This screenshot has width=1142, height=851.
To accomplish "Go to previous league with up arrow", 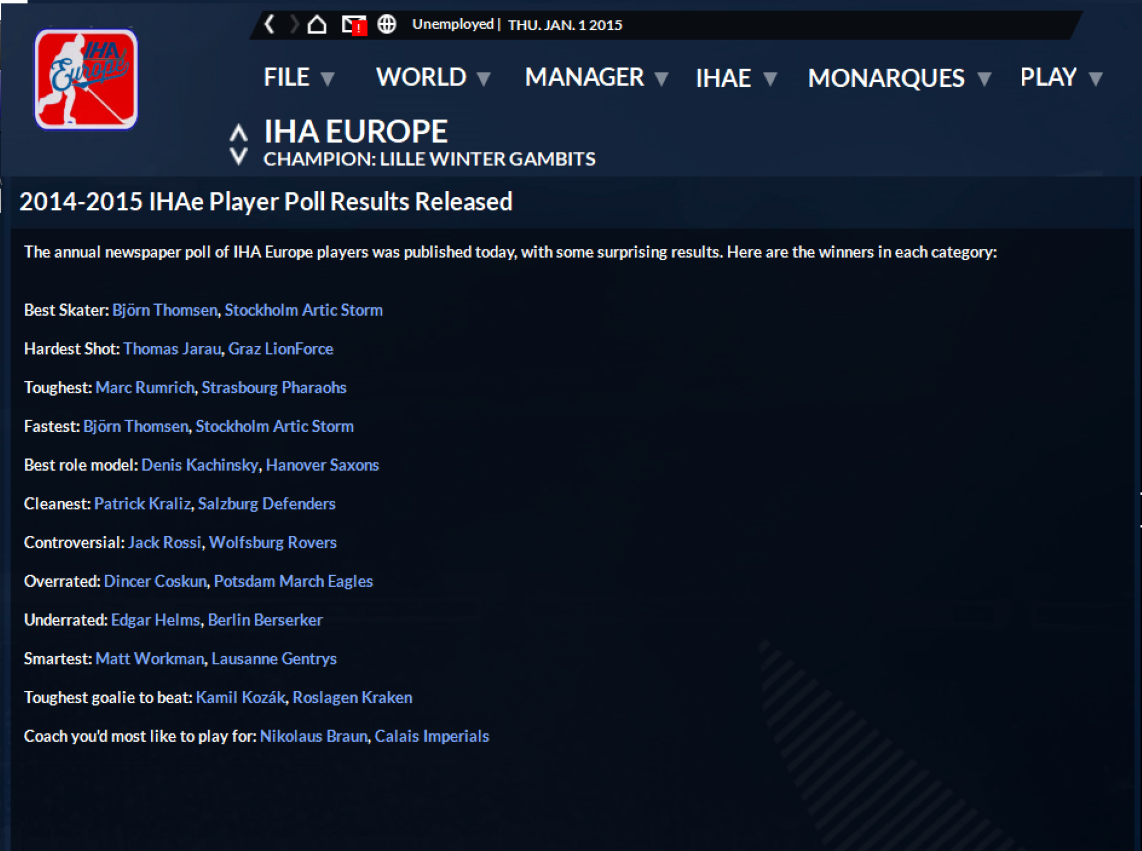I will 238,133.
